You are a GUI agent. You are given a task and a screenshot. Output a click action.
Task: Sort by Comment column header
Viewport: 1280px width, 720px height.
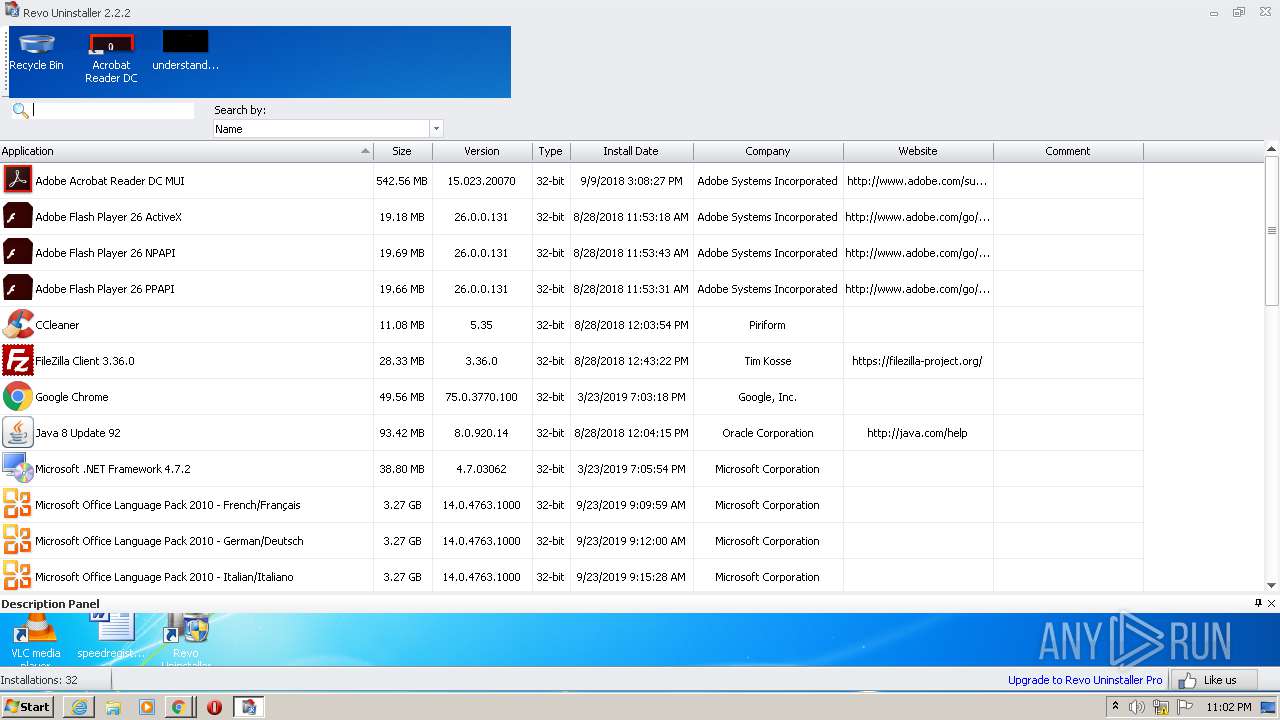(x=1068, y=151)
